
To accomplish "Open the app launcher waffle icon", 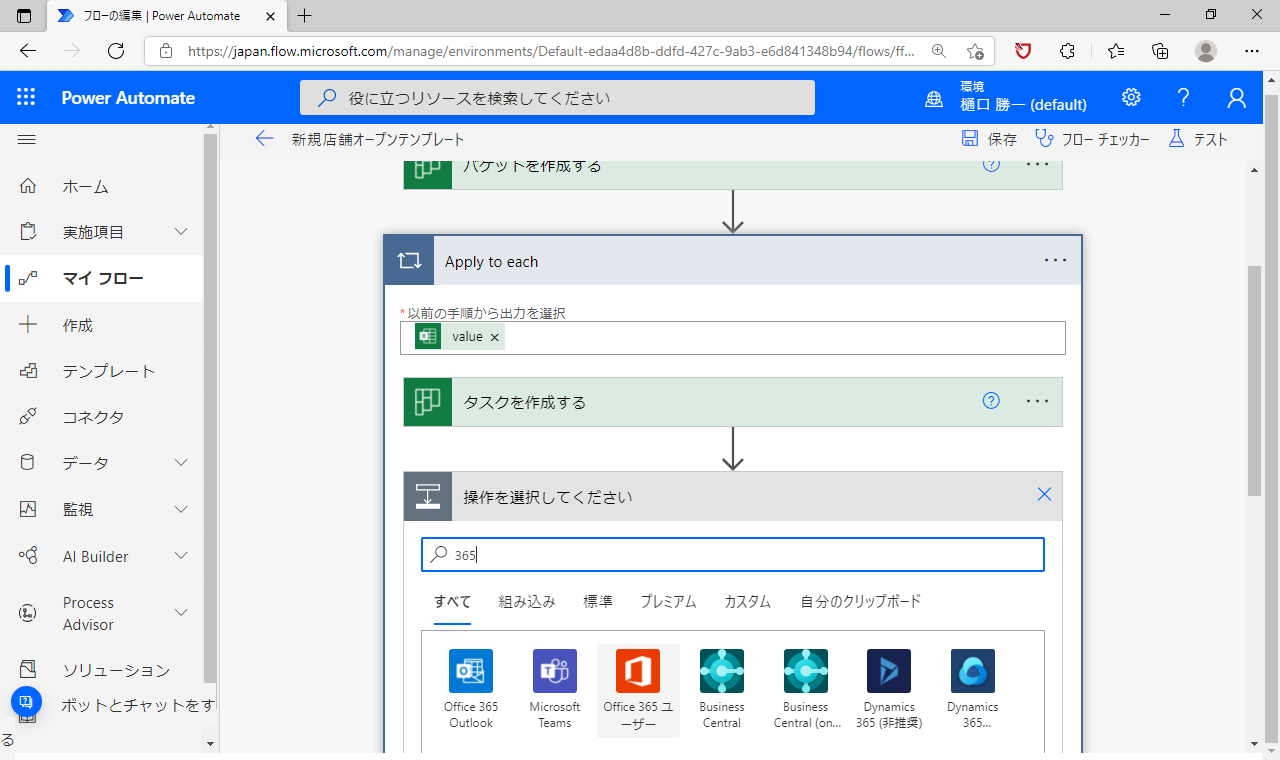I will pos(26,97).
